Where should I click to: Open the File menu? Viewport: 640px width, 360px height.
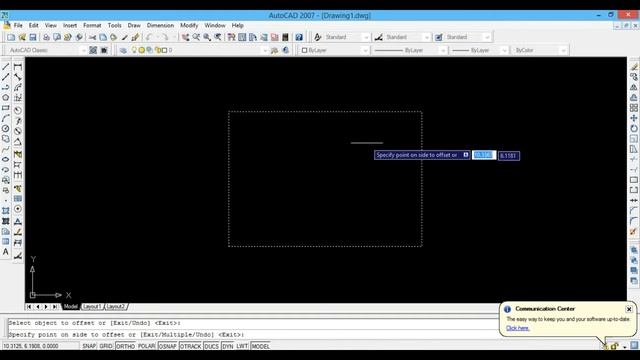click(x=18, y=25)
